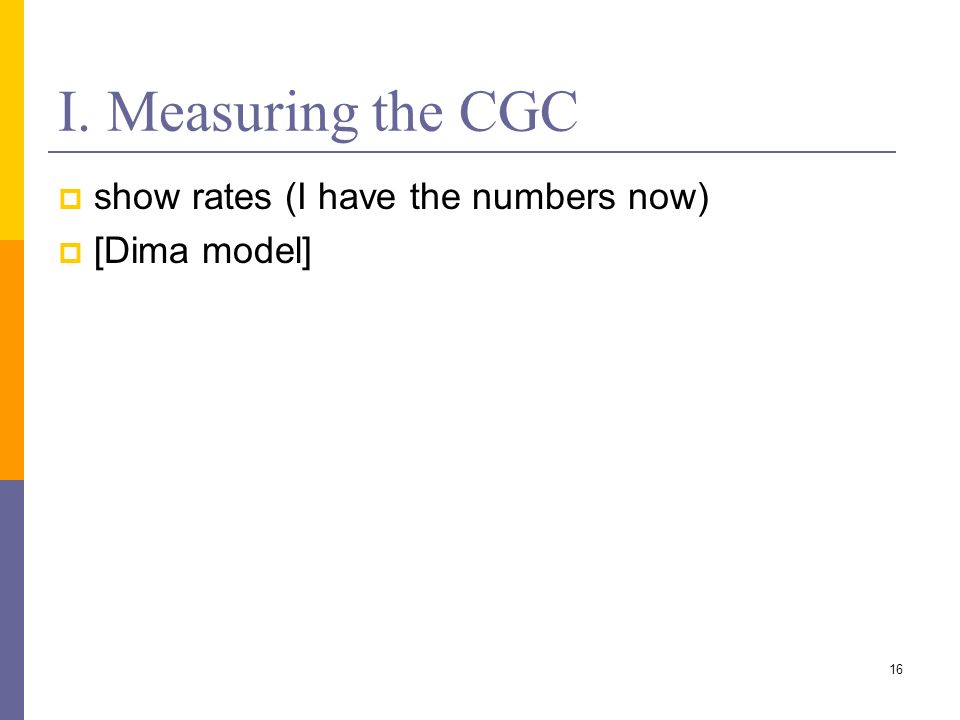Click the horizontal rule beneath the title
Viewport: 960px width, 720px height.
point(472,151)
